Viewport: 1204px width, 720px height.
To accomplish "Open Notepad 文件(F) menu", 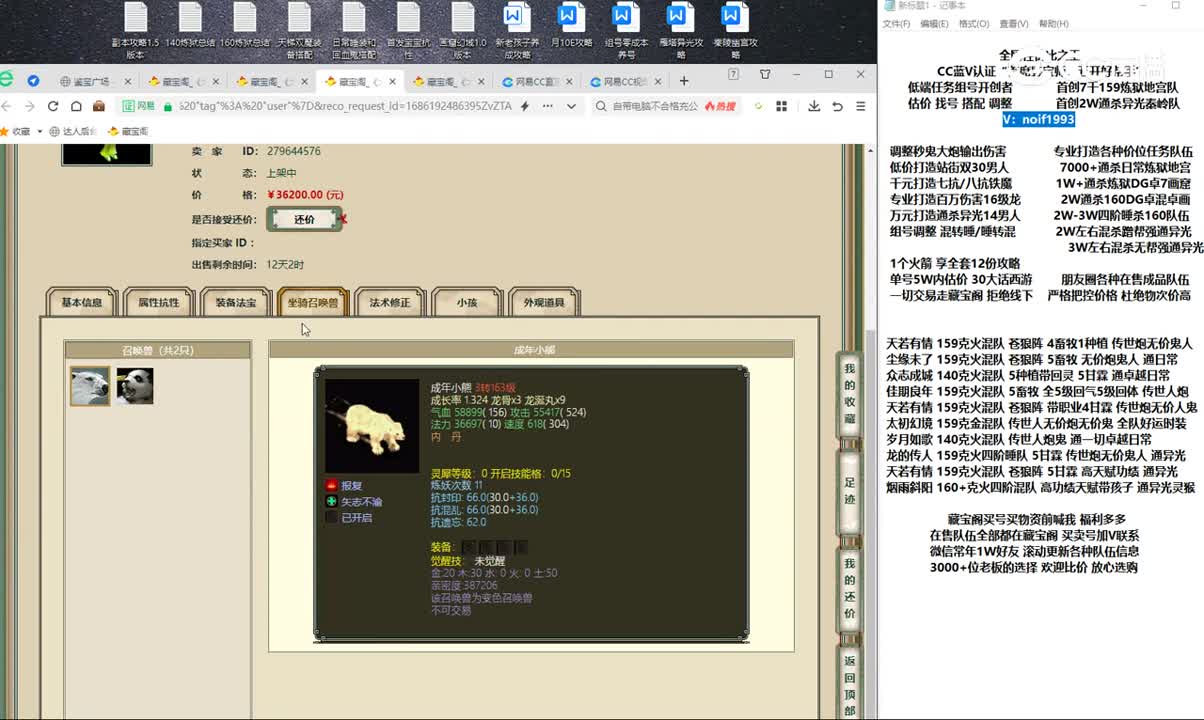I will coord(896,24).
